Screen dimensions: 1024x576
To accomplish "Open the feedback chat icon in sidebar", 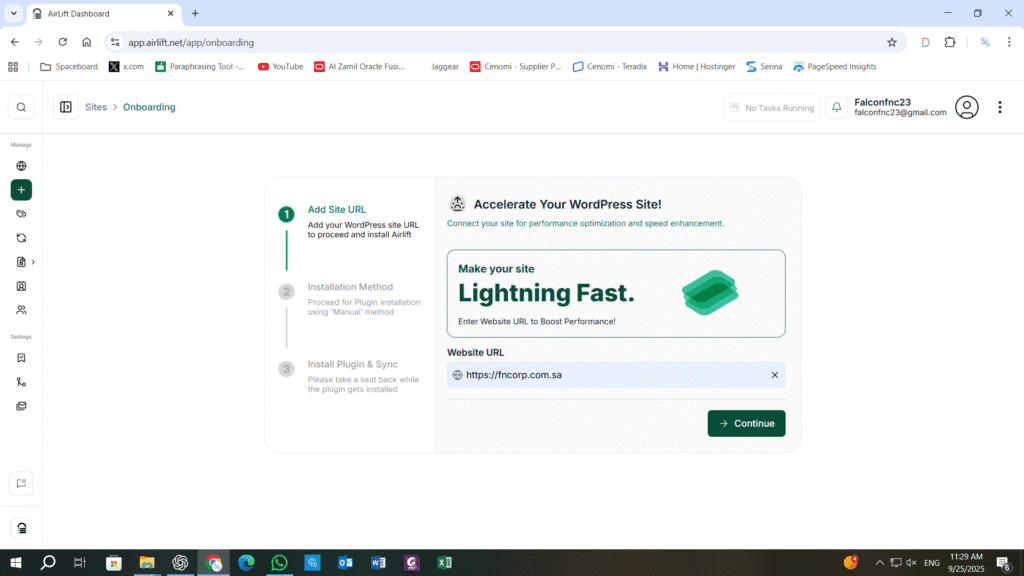I will [x=21, y=484].
